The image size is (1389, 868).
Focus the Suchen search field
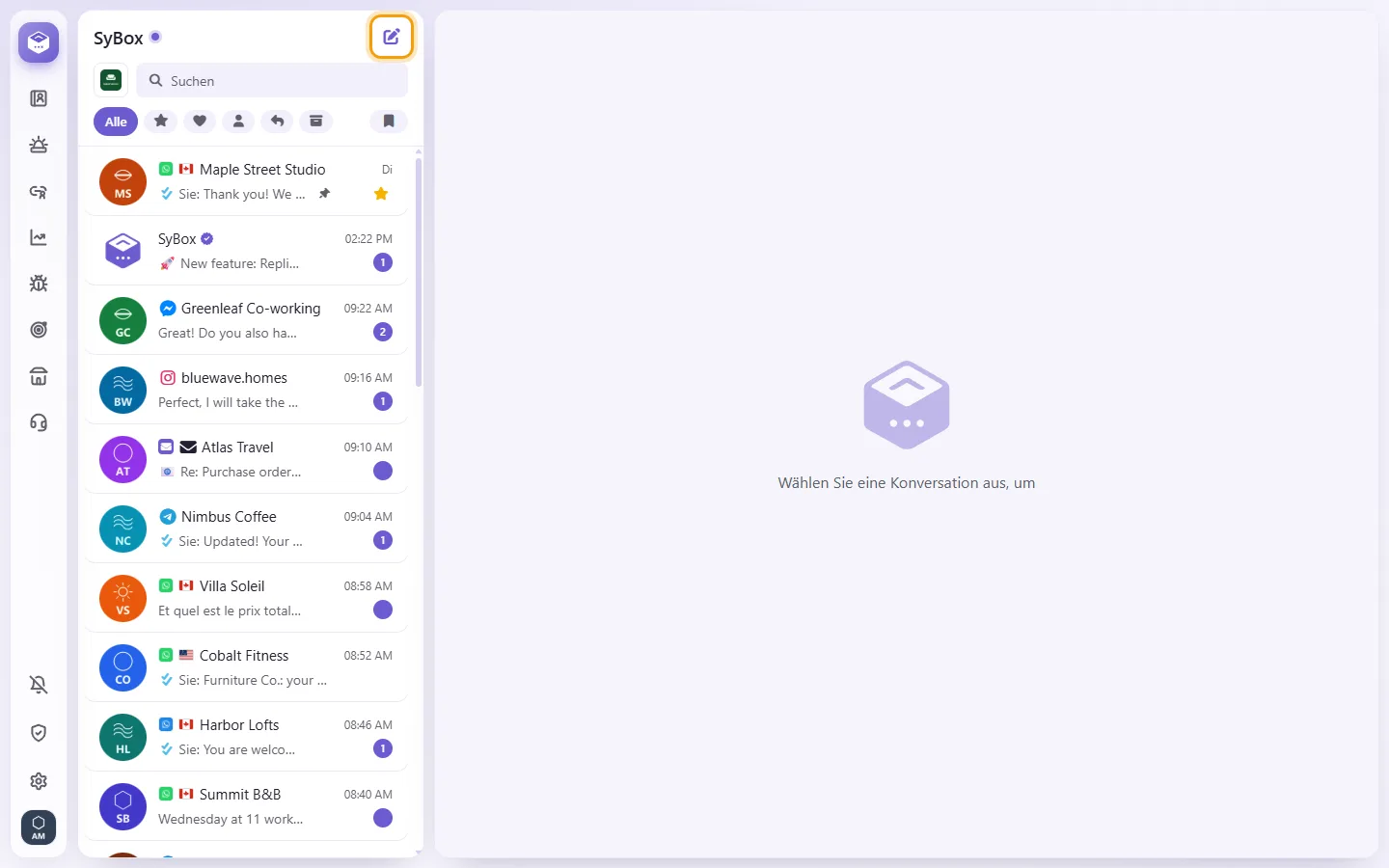(272, 81)
